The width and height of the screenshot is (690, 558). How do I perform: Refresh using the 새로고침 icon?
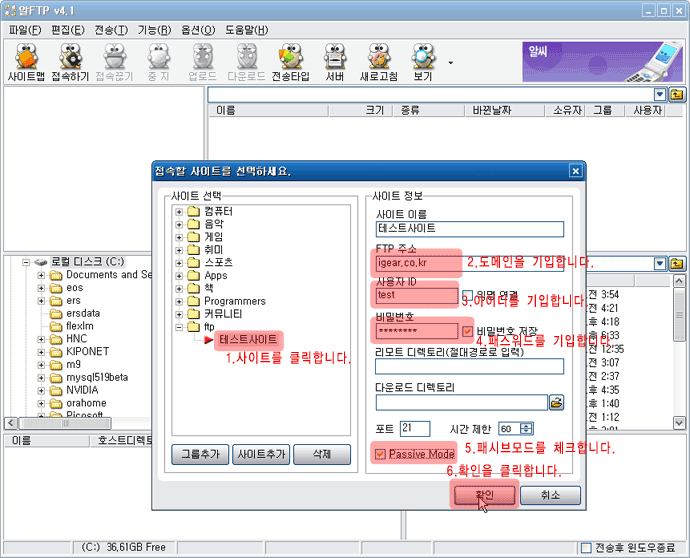coord(380,62)
